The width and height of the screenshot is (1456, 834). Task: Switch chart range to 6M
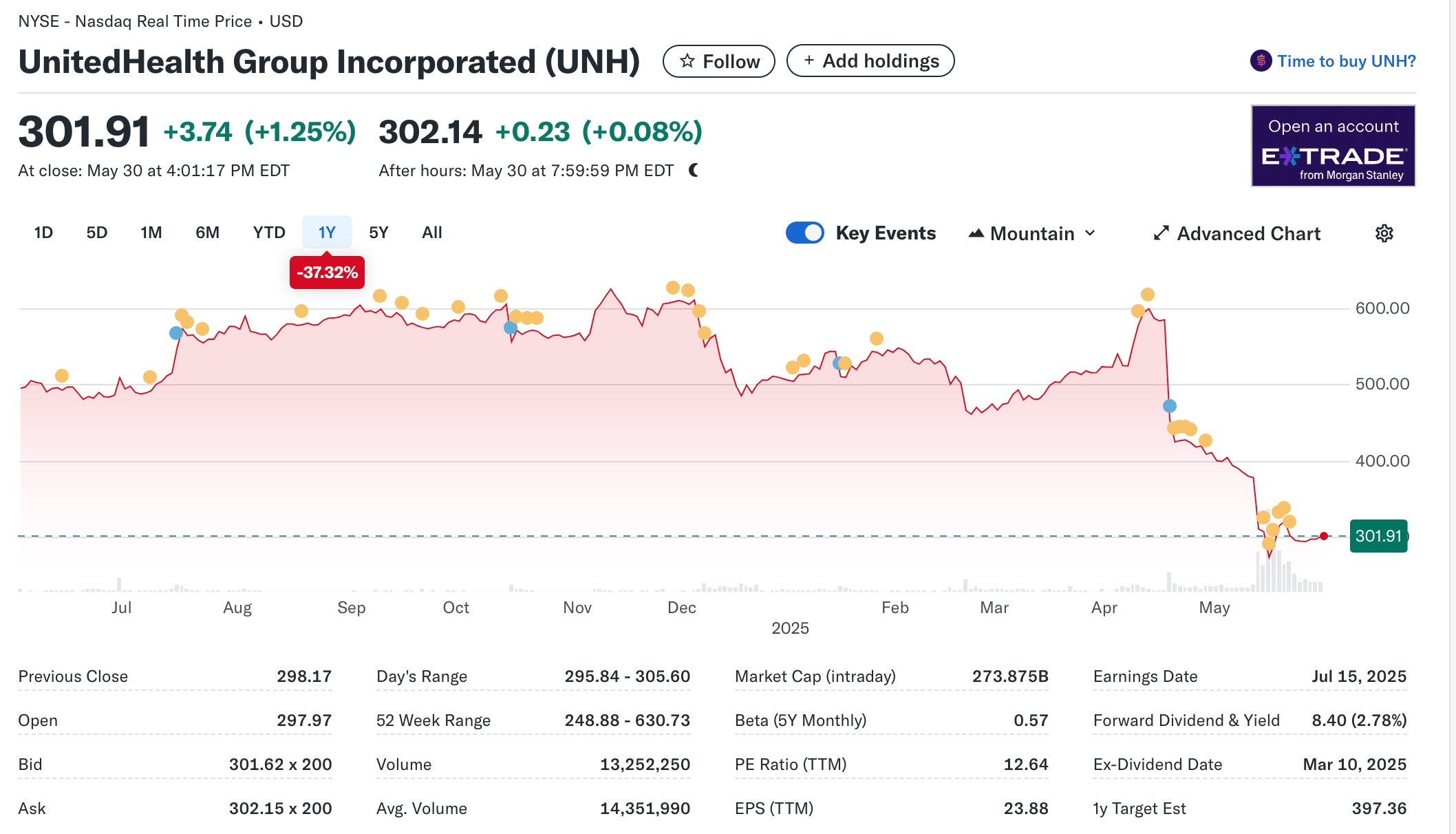click(x=207, y=233)
